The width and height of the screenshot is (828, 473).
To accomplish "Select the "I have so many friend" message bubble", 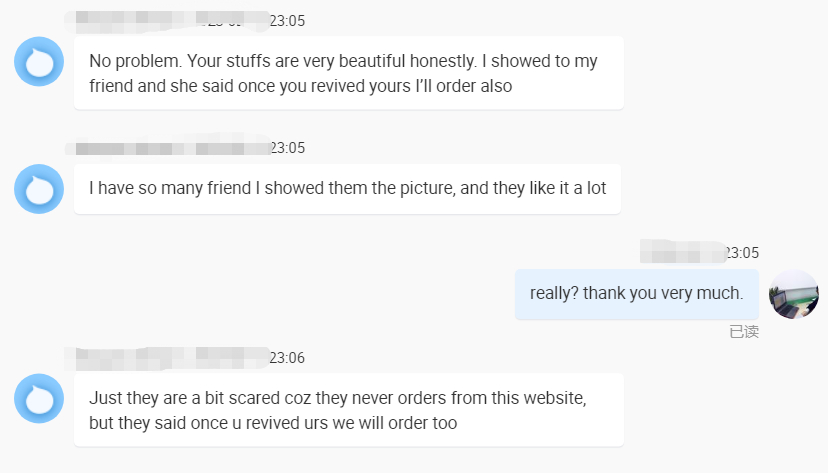I will click(347, 188).
